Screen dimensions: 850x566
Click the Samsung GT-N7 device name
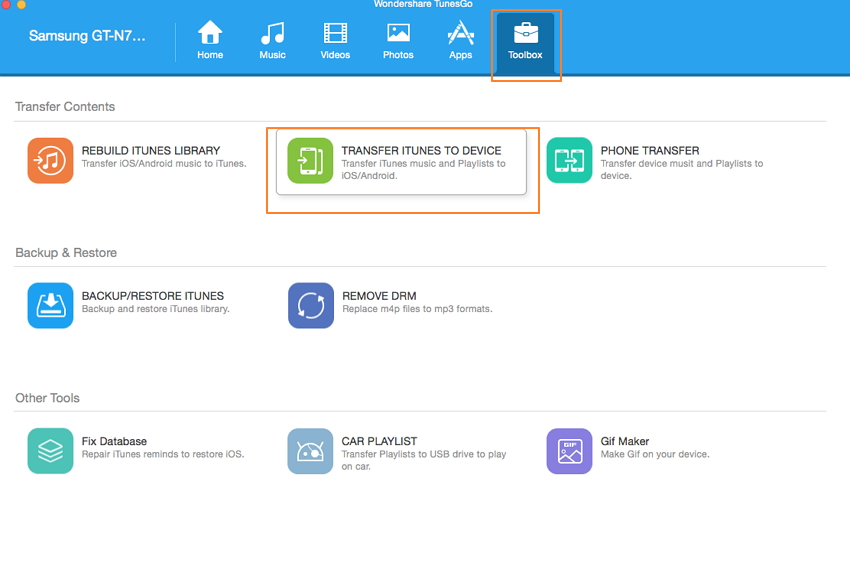[87, 37]
